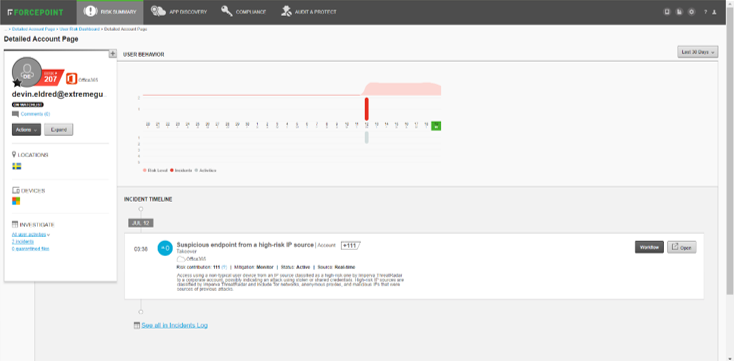The image size is (734, 361).
Task: Click the Compliance key icon
Action: (227, 11)
